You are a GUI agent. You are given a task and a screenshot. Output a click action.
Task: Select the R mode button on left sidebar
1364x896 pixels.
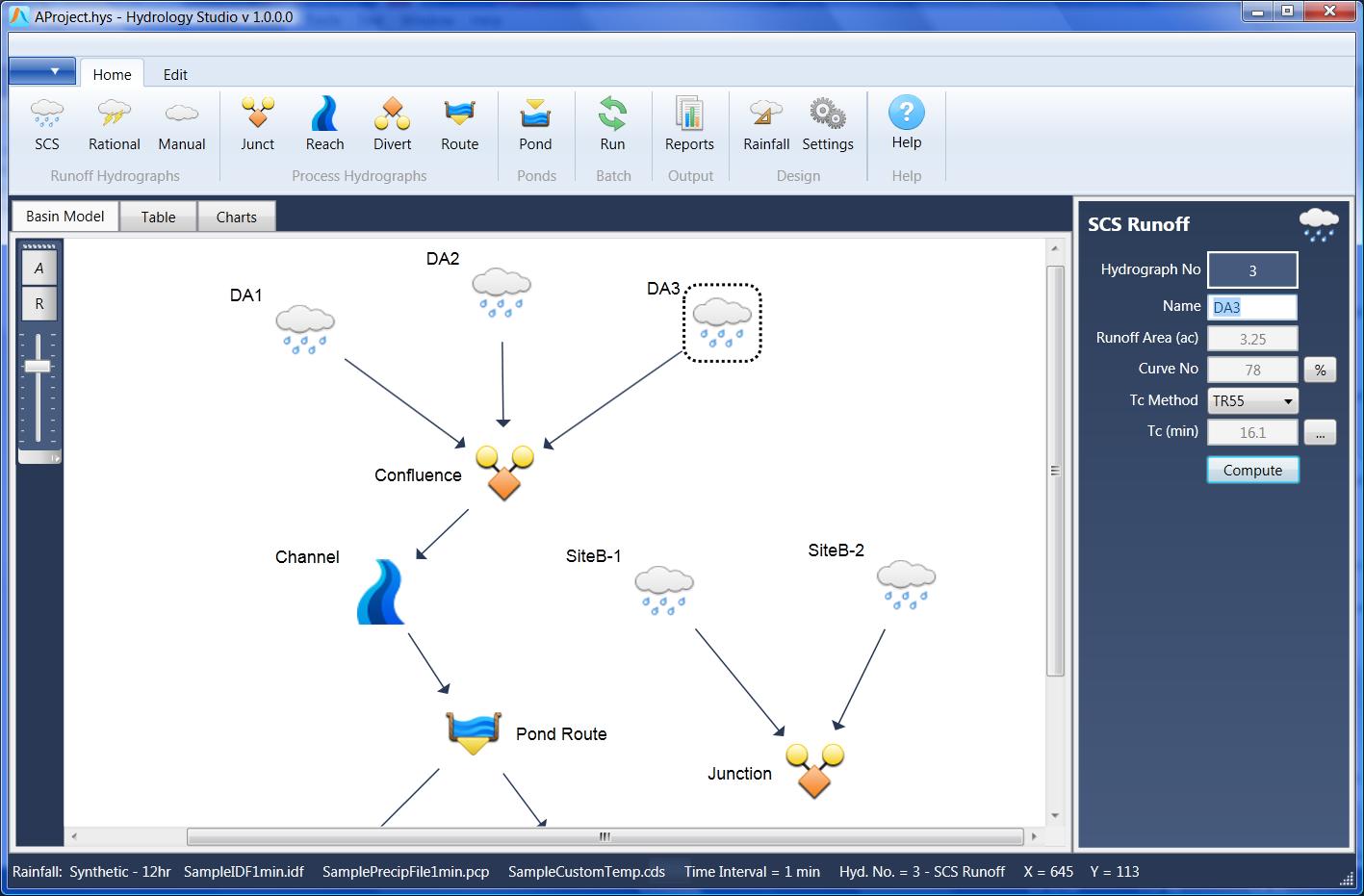click(39, 303)
